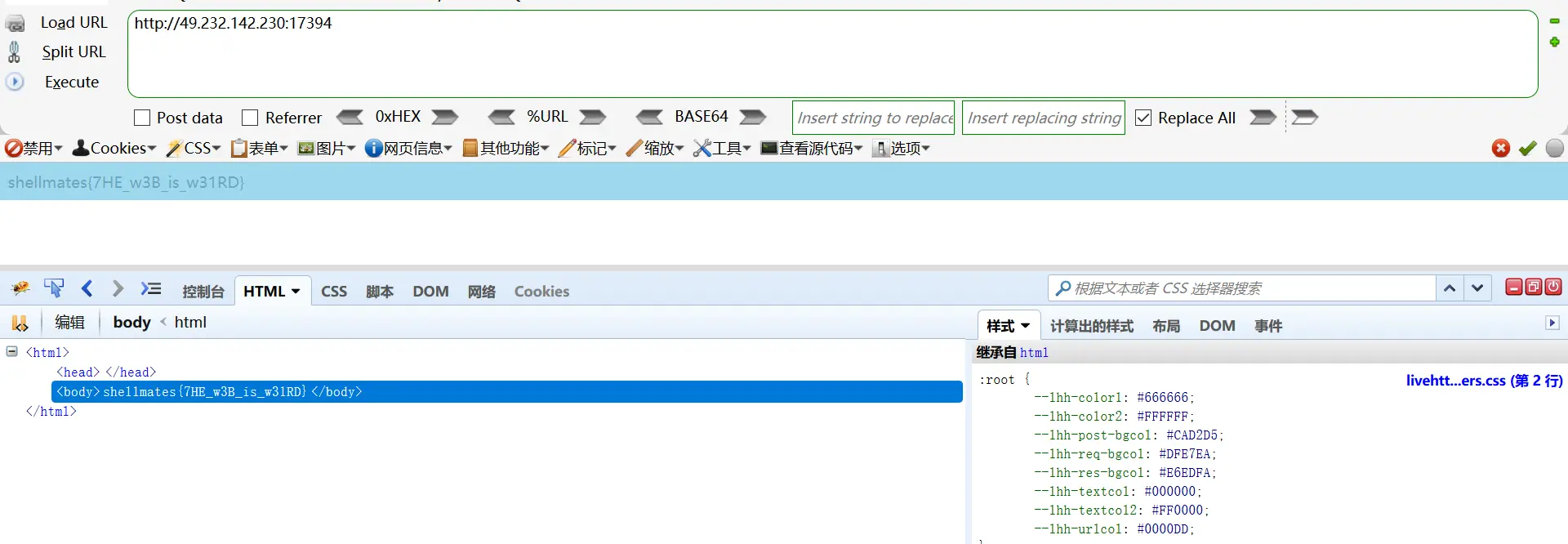Image resolution: width=1568 pixels, height=544 pixels.
Task: Uncheck the Replace All checkbox
Action: 1143,118
